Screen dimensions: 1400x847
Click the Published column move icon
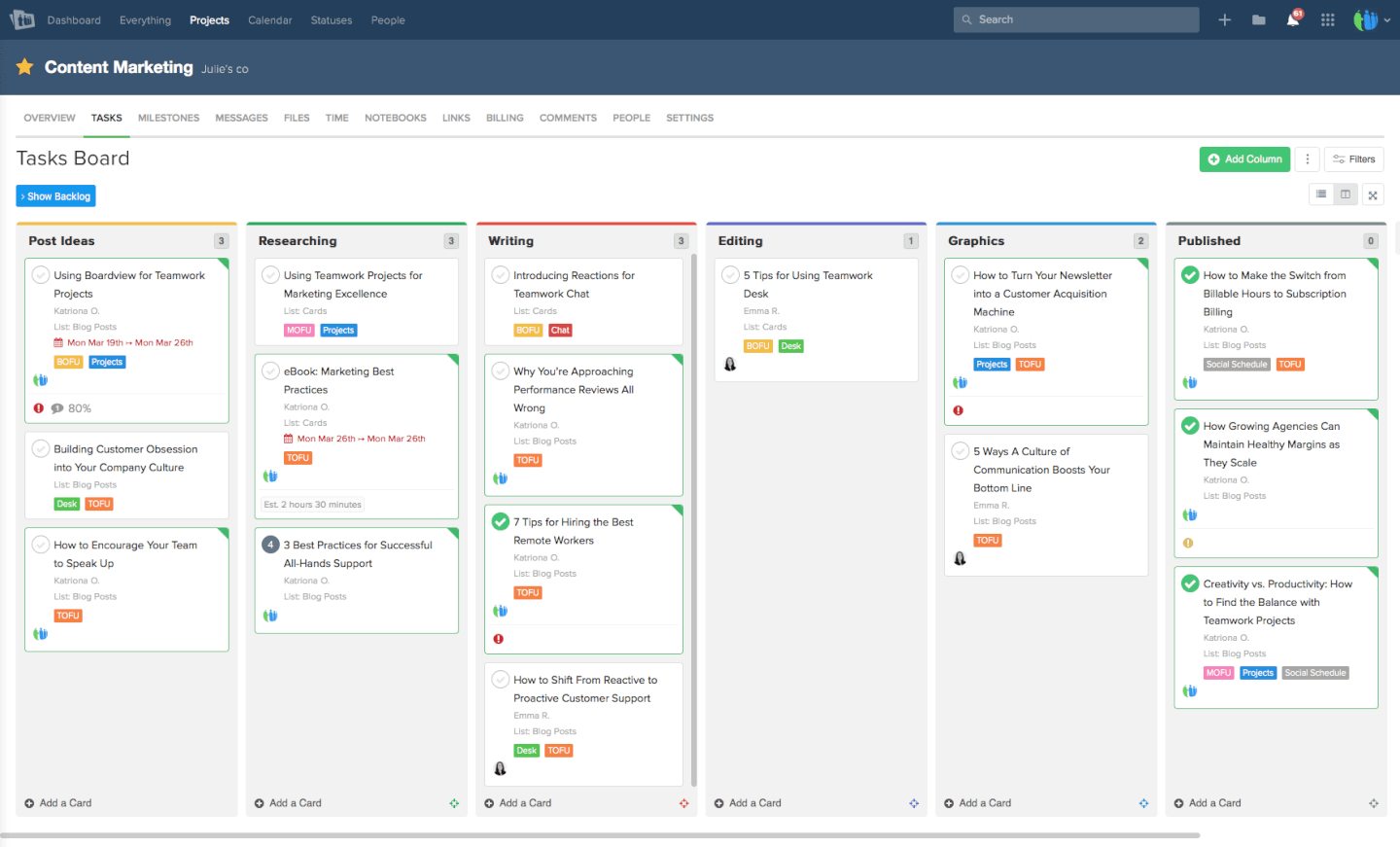tap(1374, 803)
